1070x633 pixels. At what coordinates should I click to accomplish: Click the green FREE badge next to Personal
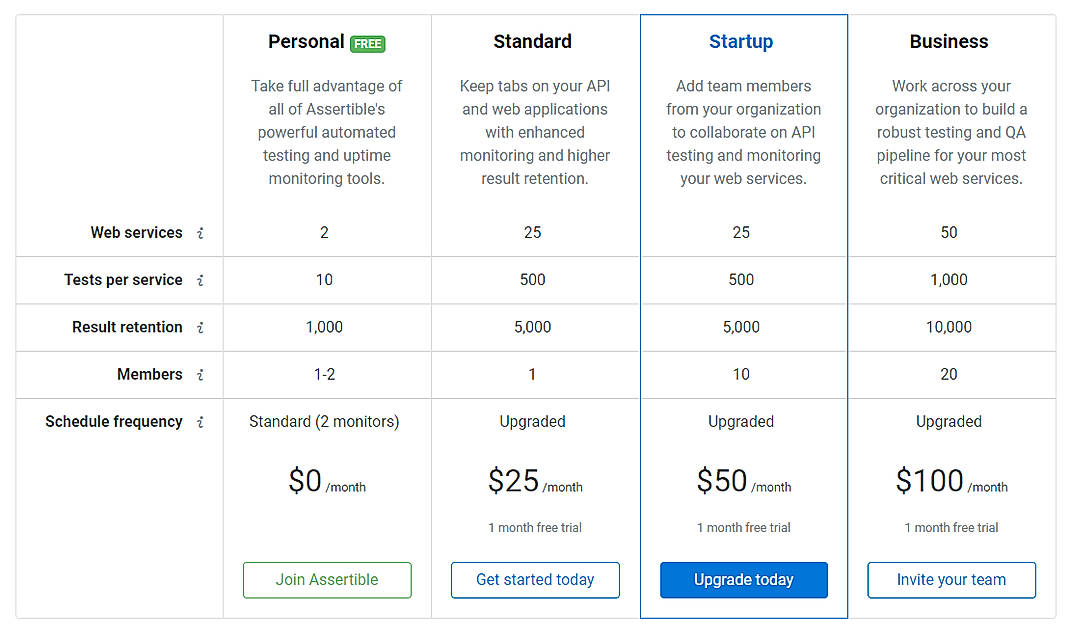[x=368, y=43]
